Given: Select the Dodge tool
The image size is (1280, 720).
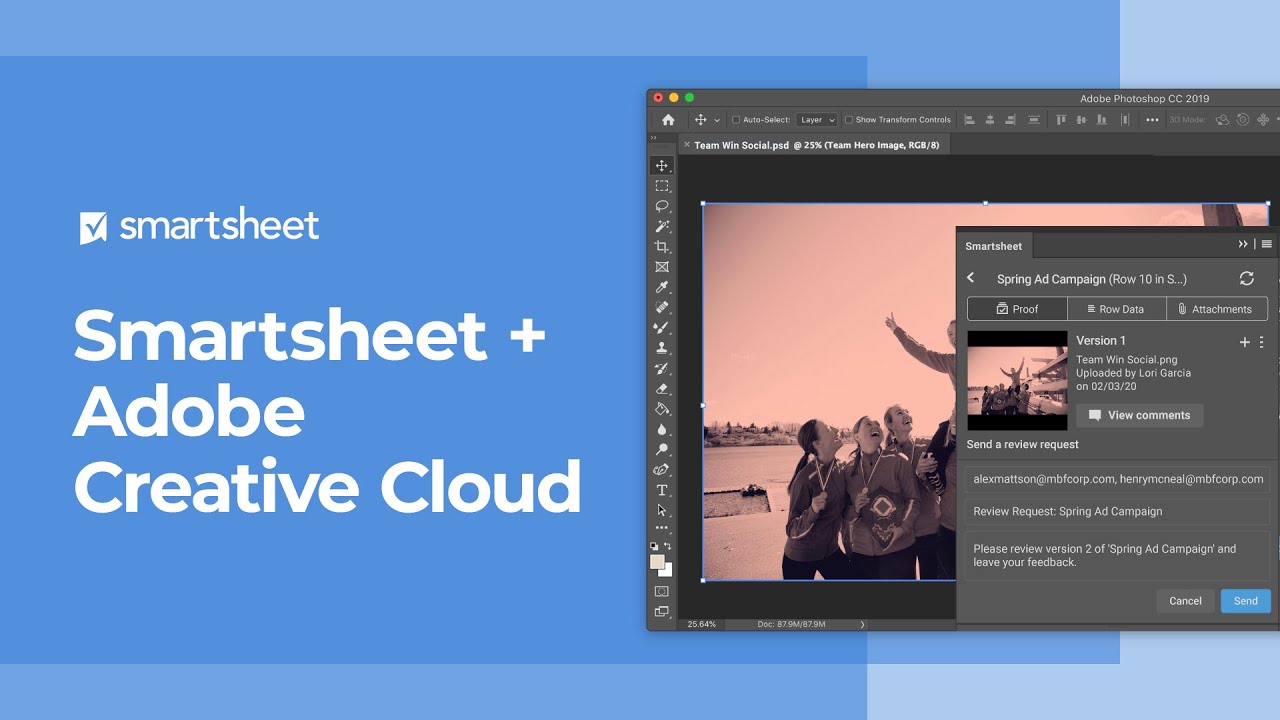Looking at the screenshot, I should [x=662, y=450].
